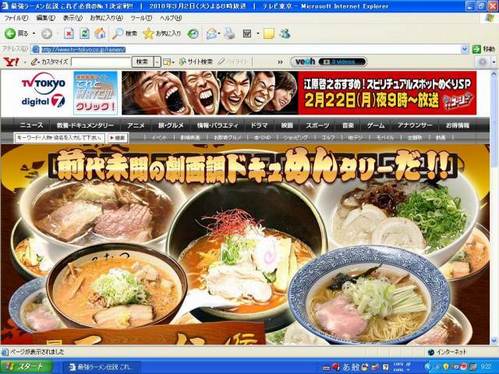
Task: Open the 編集 (Edit) menu
Action: pos(46,18)
